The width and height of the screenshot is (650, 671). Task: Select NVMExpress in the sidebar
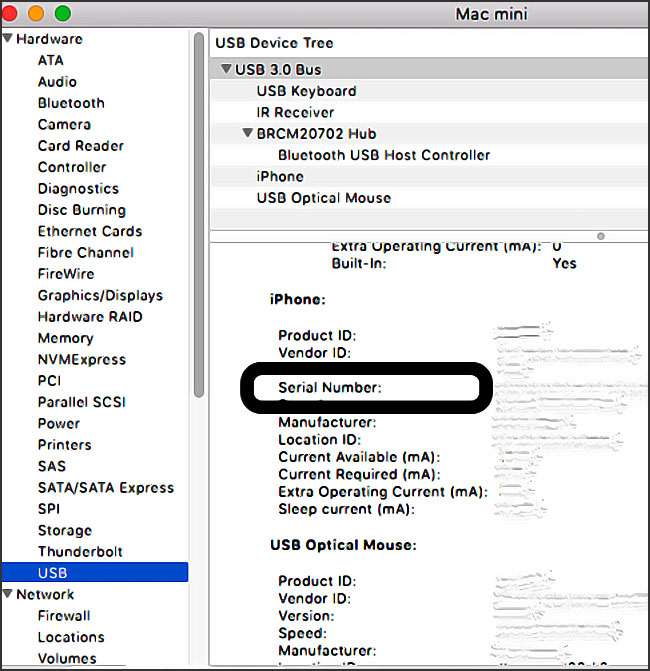[82, 359]
